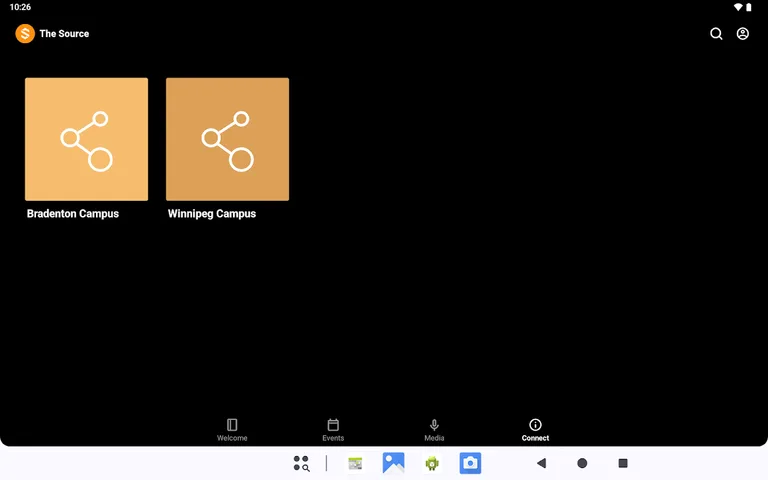This screenshot has height=480, width=768.
Task: Open the camera app from taskbar
Action: coord(470,463)
